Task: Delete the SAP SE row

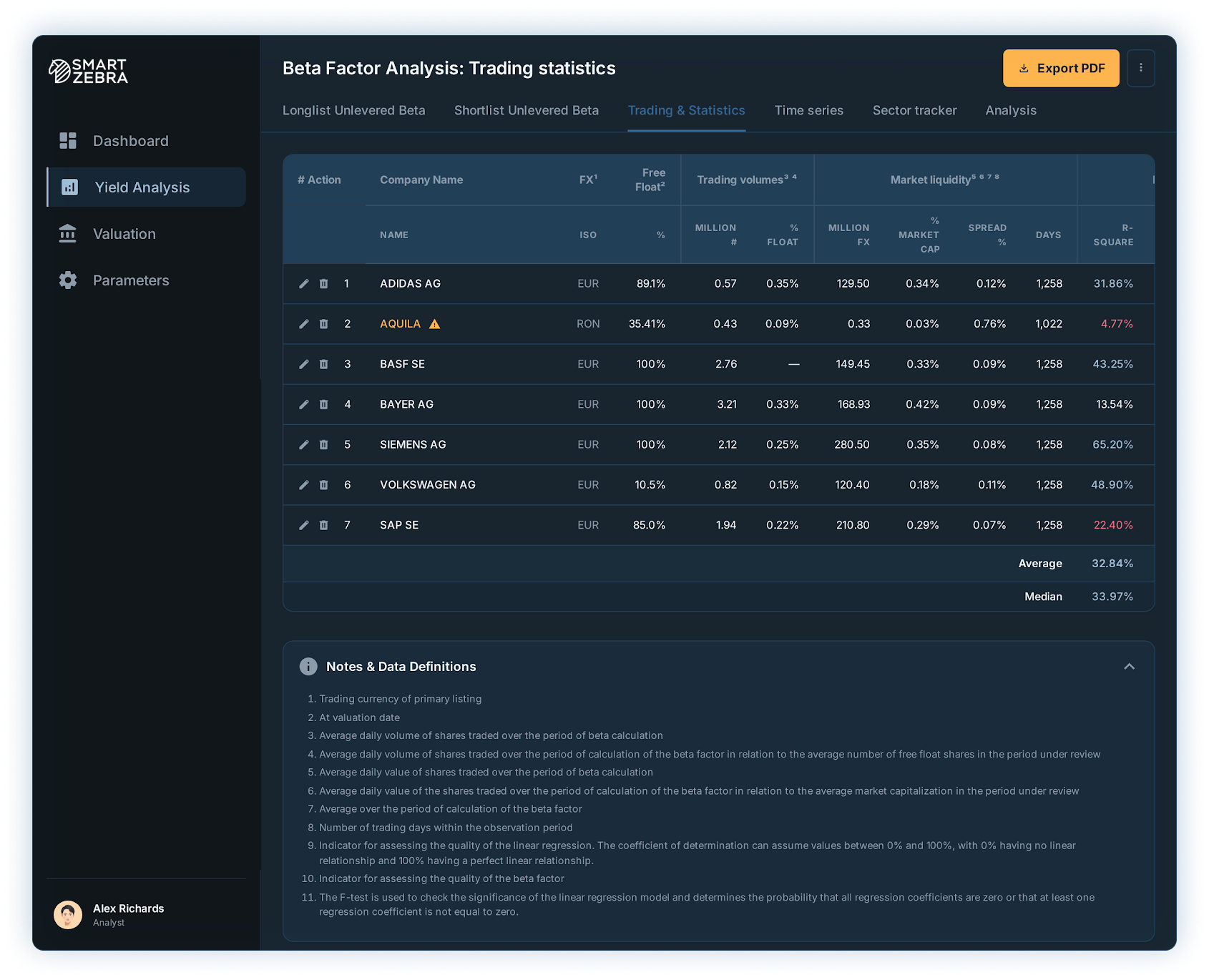Action: tap(323, 525)
